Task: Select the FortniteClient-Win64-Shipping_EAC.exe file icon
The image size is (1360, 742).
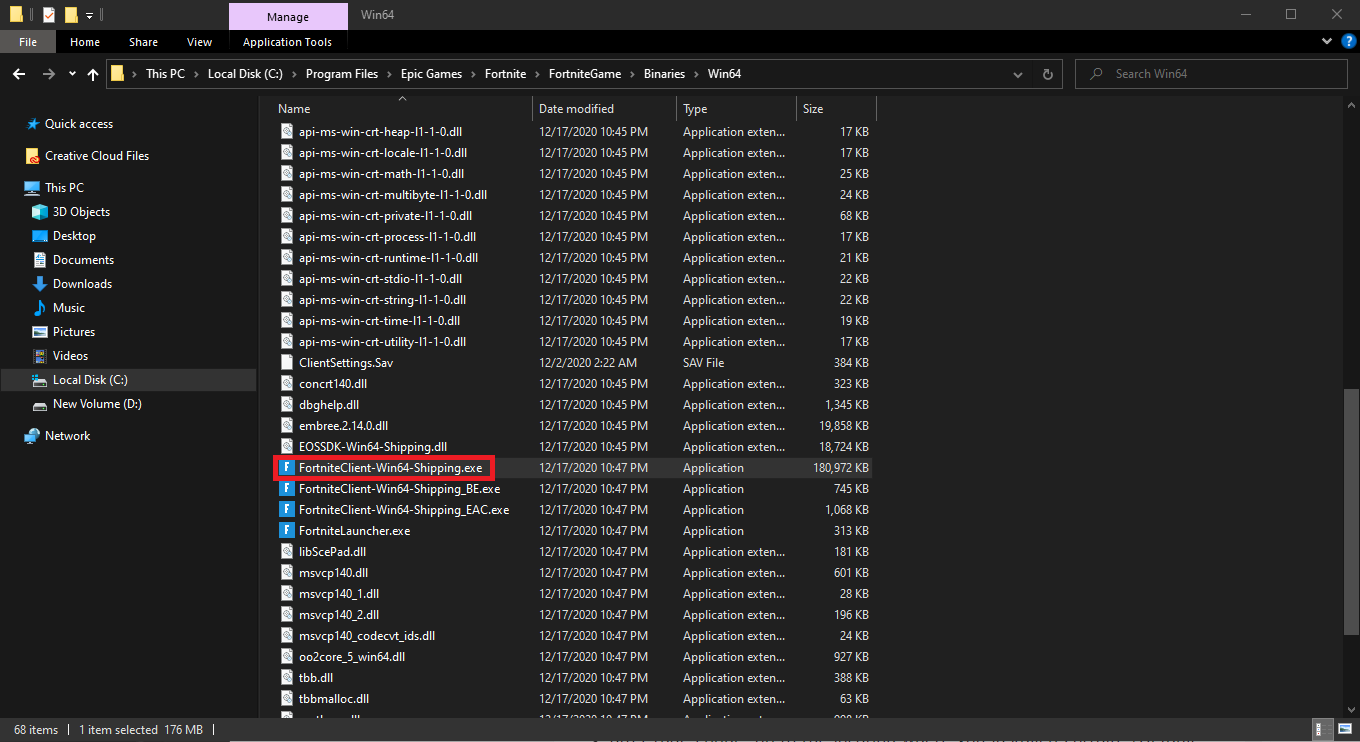Action: coord(287,510)
